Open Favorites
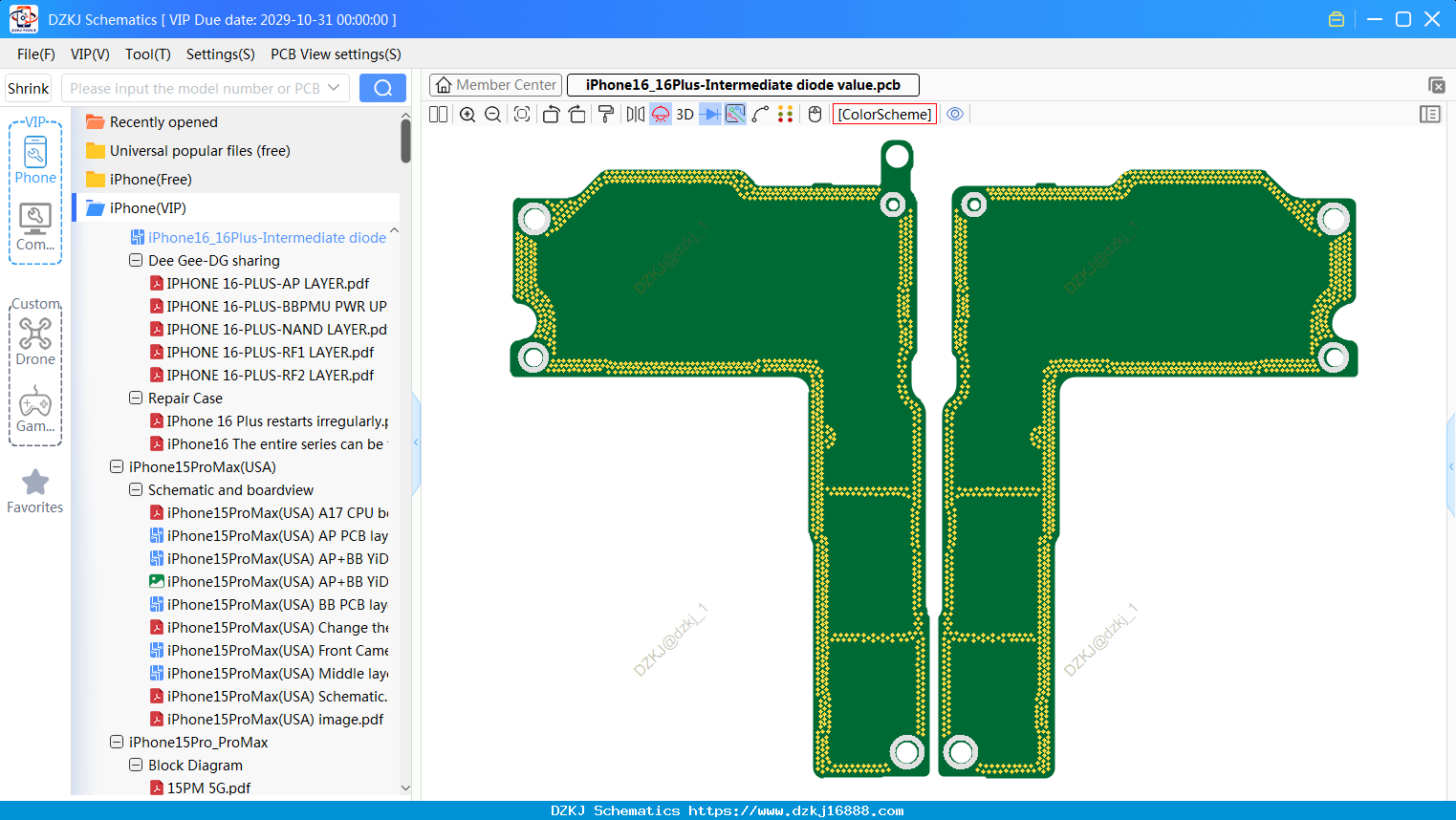Screen dimensions: 1456x820 [x=35, y=491]
